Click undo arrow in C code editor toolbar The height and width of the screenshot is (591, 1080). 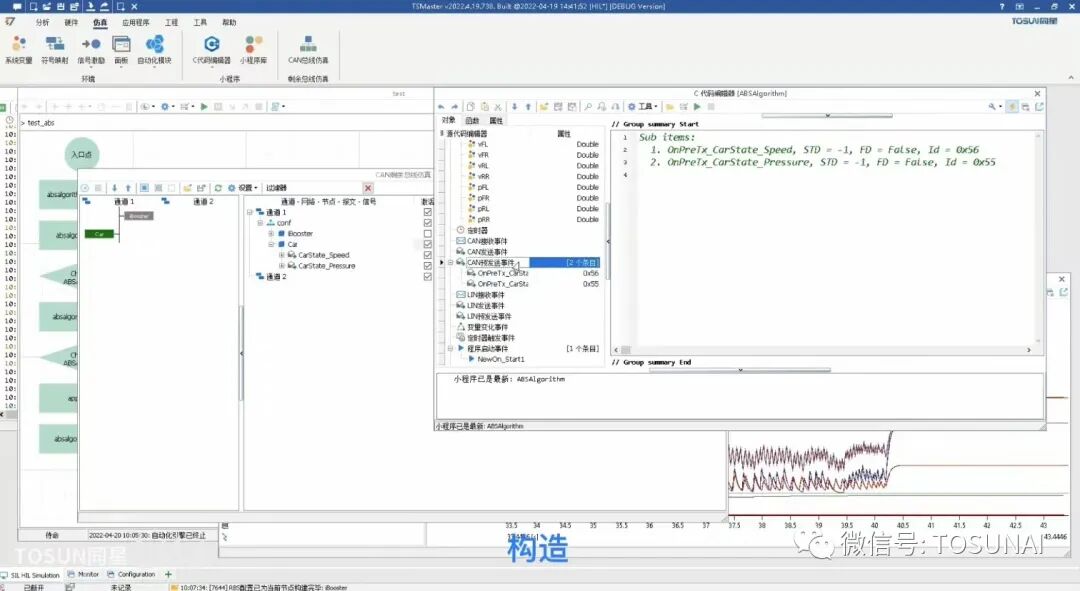[x=442, y=107]
